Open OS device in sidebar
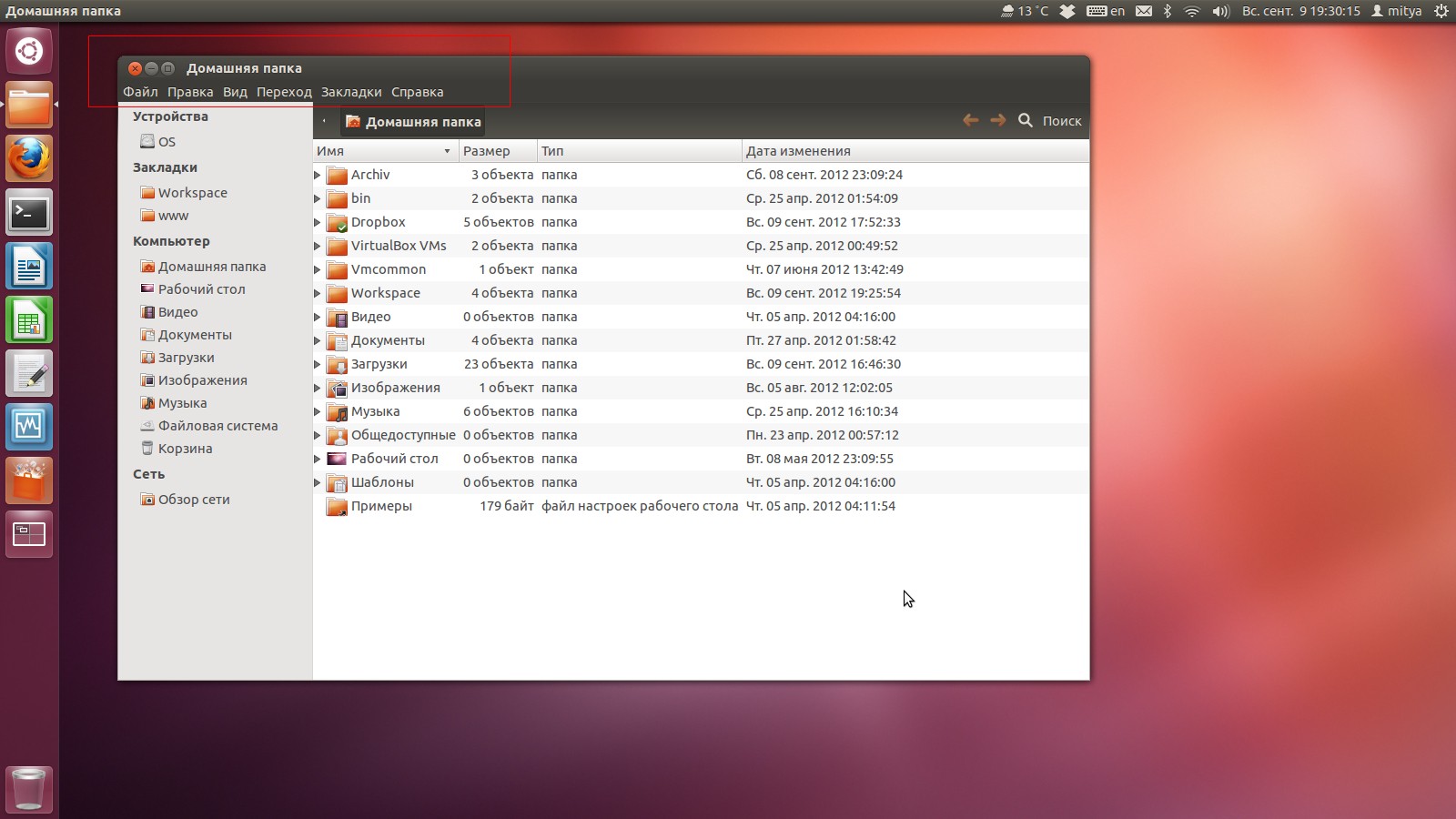The width and height of the screenshot is (1456, 819). tap(158, 142)
